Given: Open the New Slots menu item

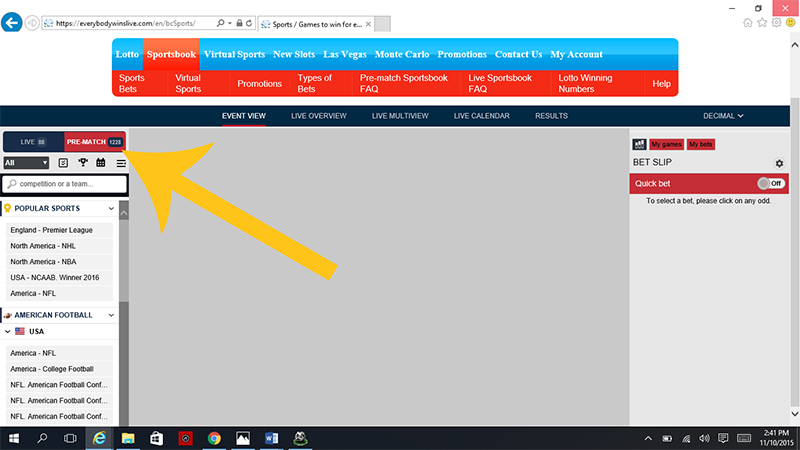Looking at the screenshot, I should pyautogui.click(x=294, y=54).
